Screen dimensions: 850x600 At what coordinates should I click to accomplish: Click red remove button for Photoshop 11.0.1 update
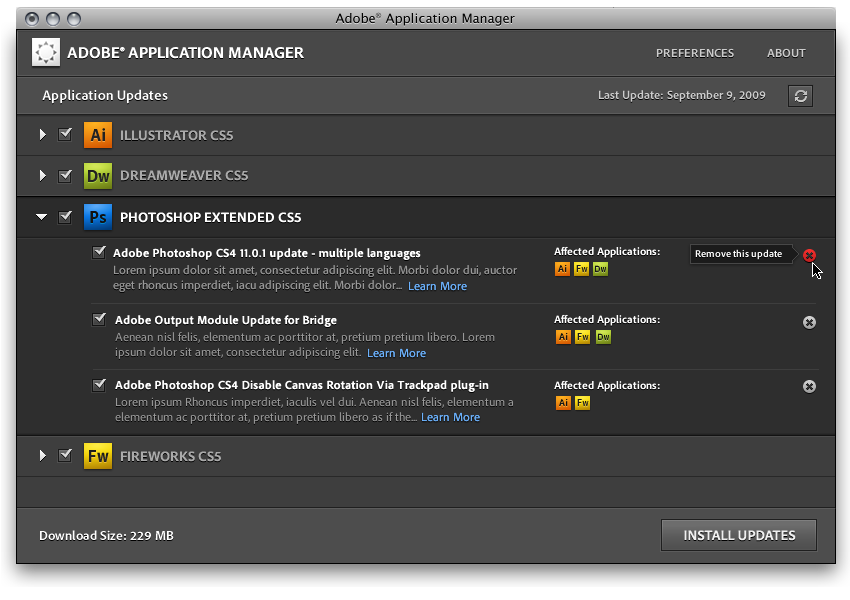tap(809, 255)
